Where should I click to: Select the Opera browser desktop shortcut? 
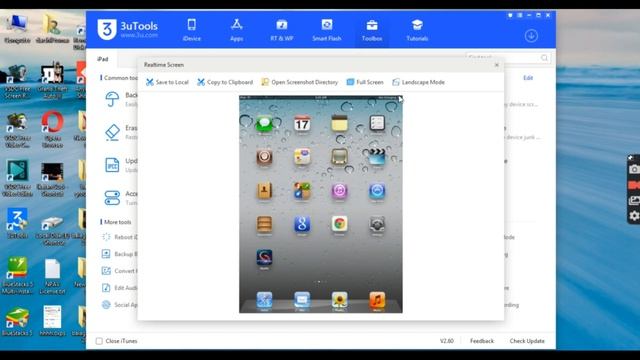click(x=52, y=129)
